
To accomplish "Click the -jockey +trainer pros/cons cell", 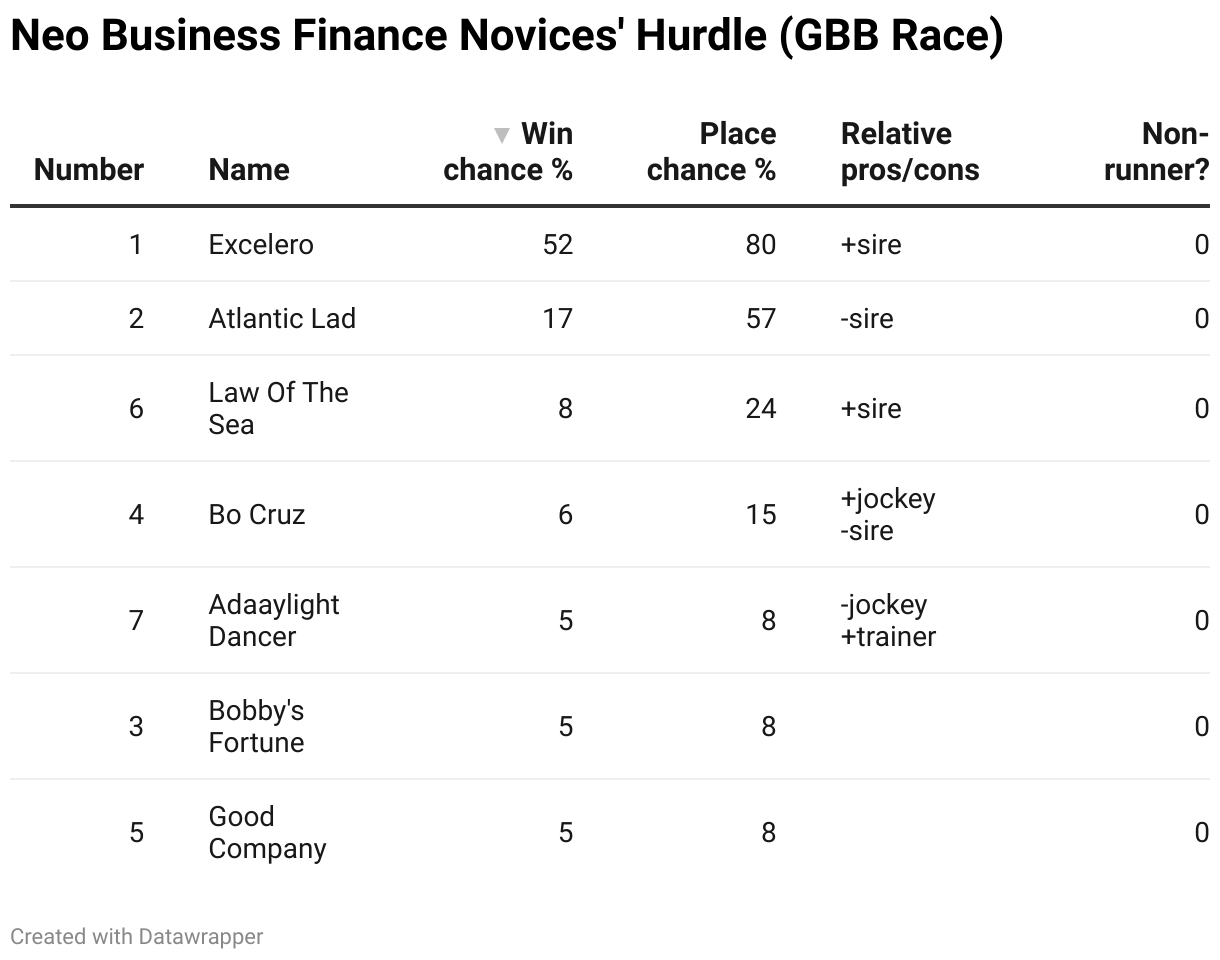I will (888, 621).
